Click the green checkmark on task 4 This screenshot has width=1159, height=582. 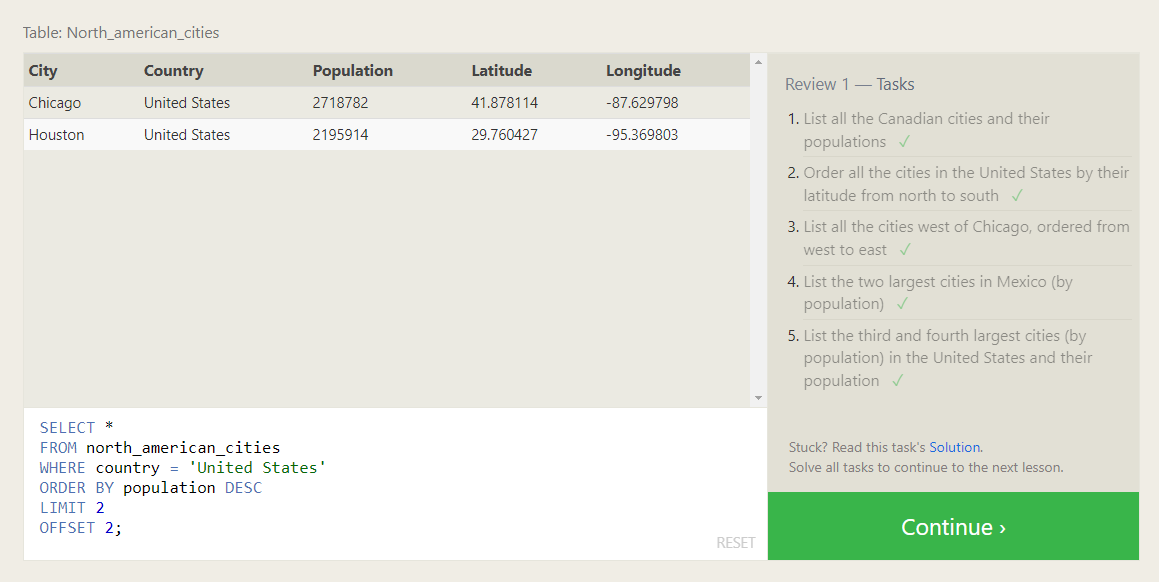click(x=902, y=303)
